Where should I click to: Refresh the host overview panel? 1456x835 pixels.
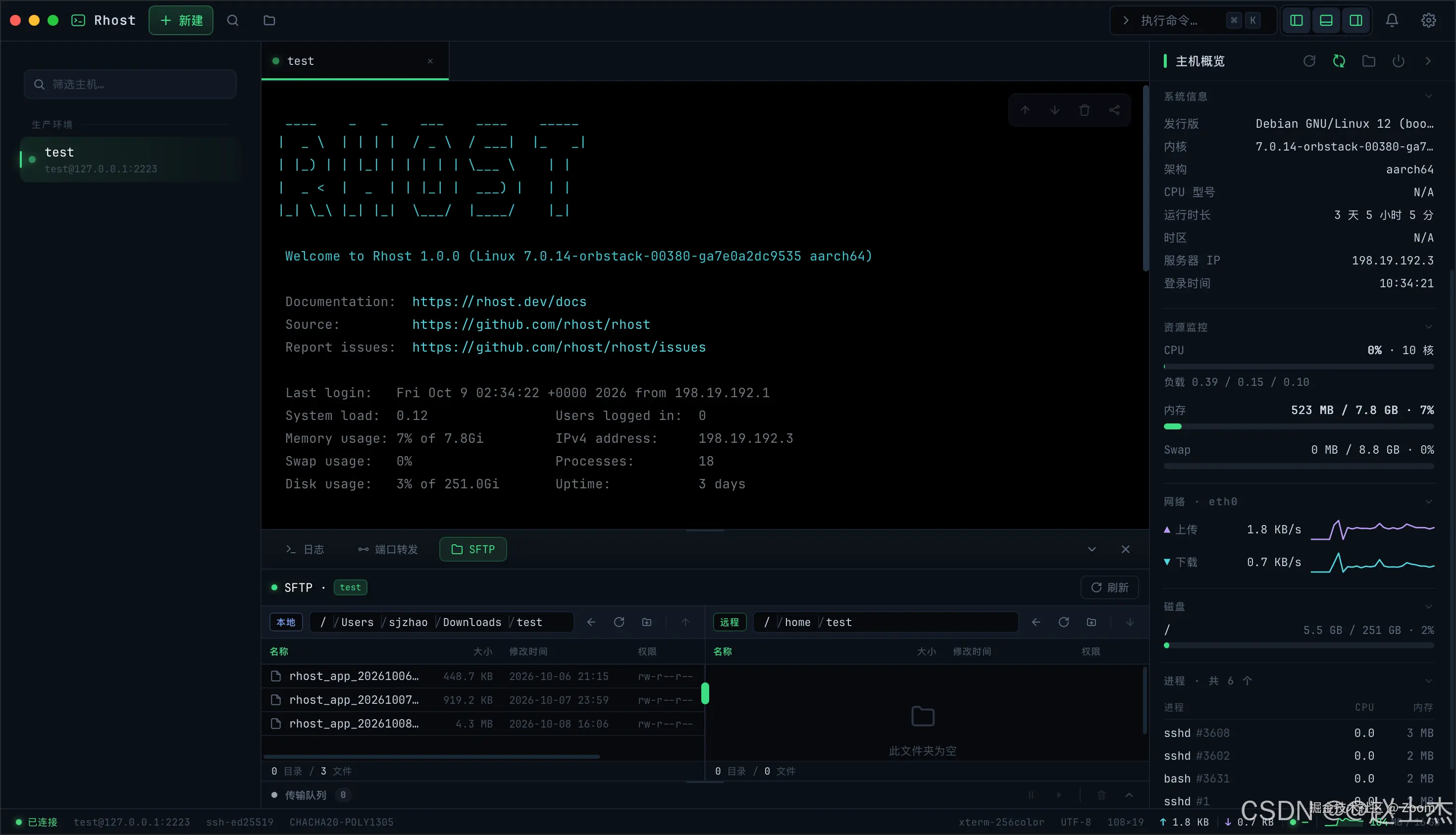pyautogui.click(x=1309, y=61)
